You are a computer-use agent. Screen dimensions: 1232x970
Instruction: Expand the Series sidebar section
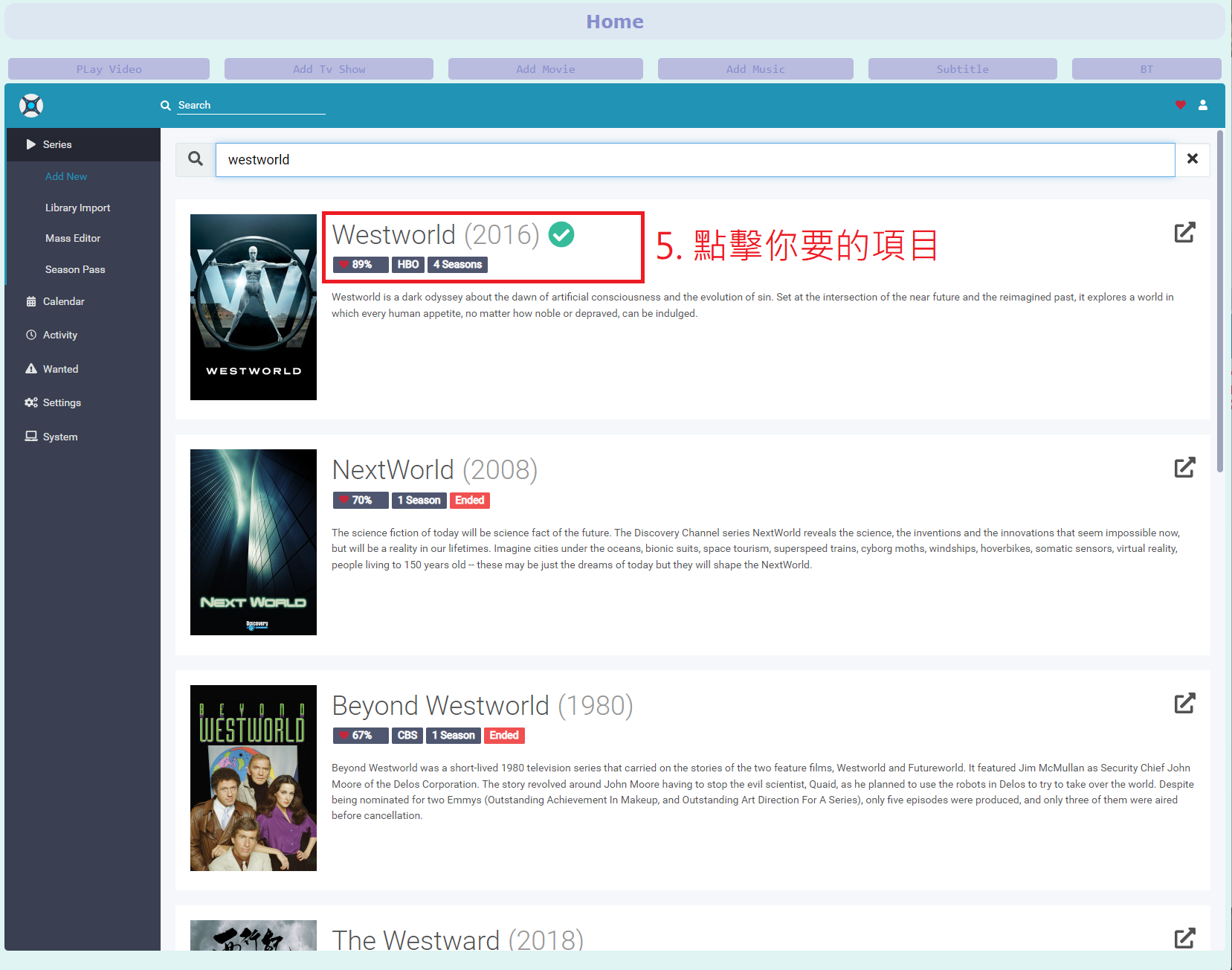pos(57,144)
